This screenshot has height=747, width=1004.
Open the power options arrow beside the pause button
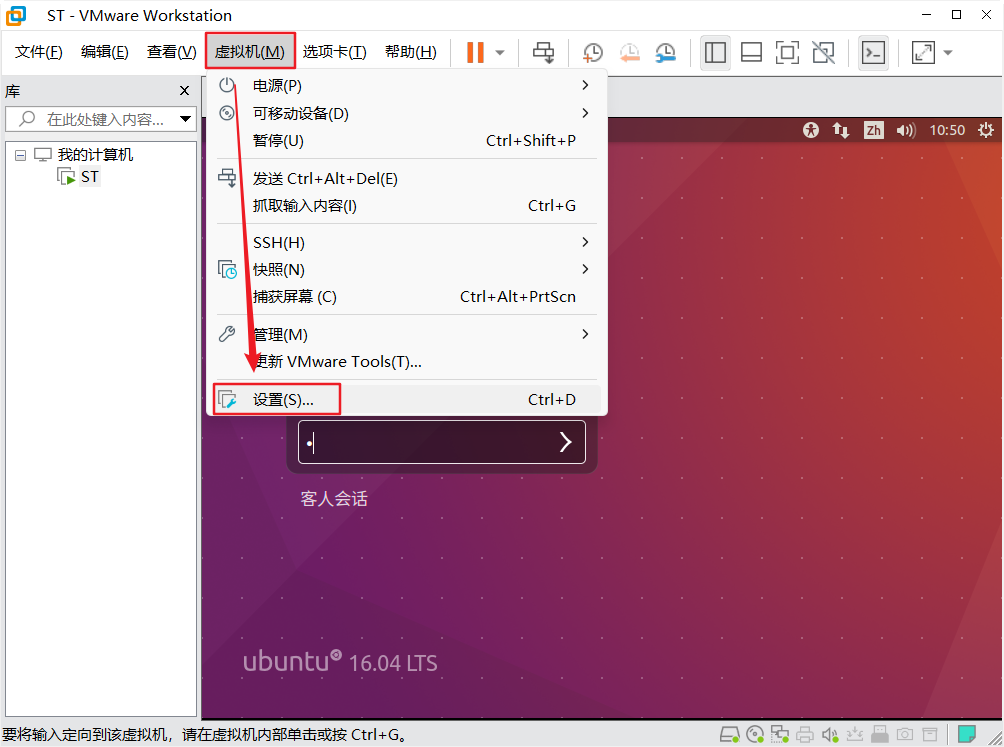(500, 52)
